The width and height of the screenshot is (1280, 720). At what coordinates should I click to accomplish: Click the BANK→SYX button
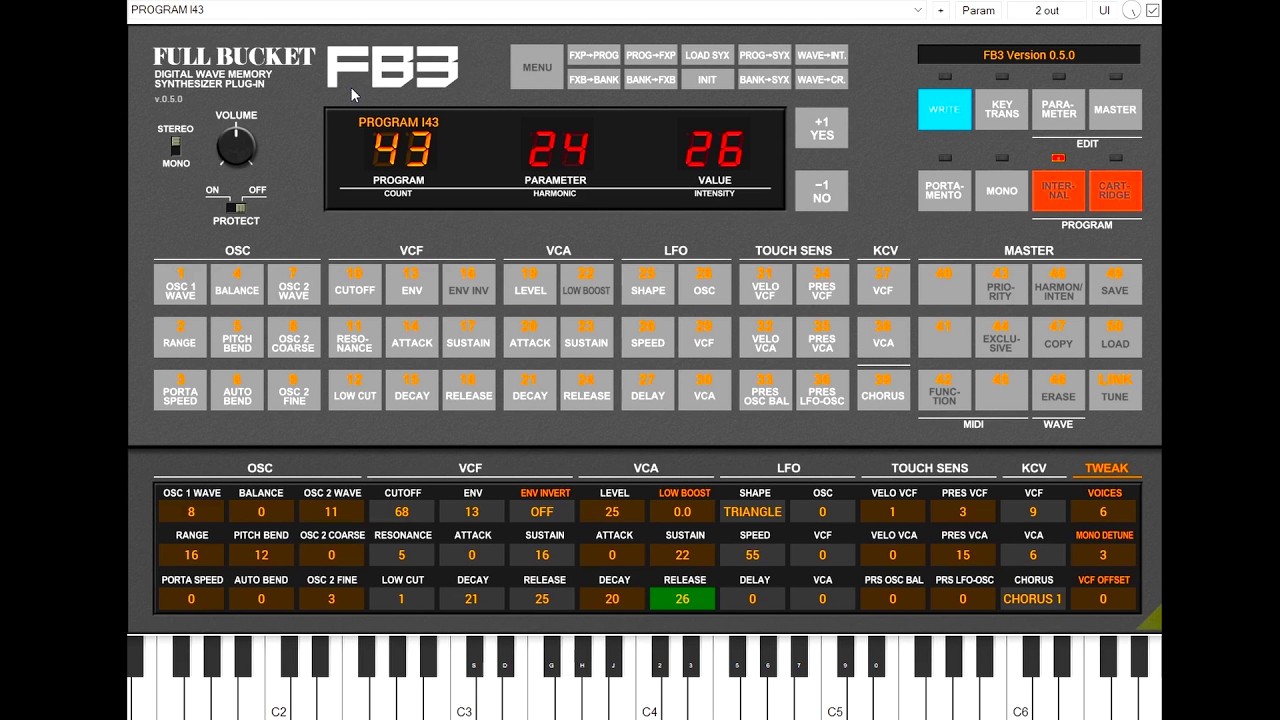coord(765,79)
